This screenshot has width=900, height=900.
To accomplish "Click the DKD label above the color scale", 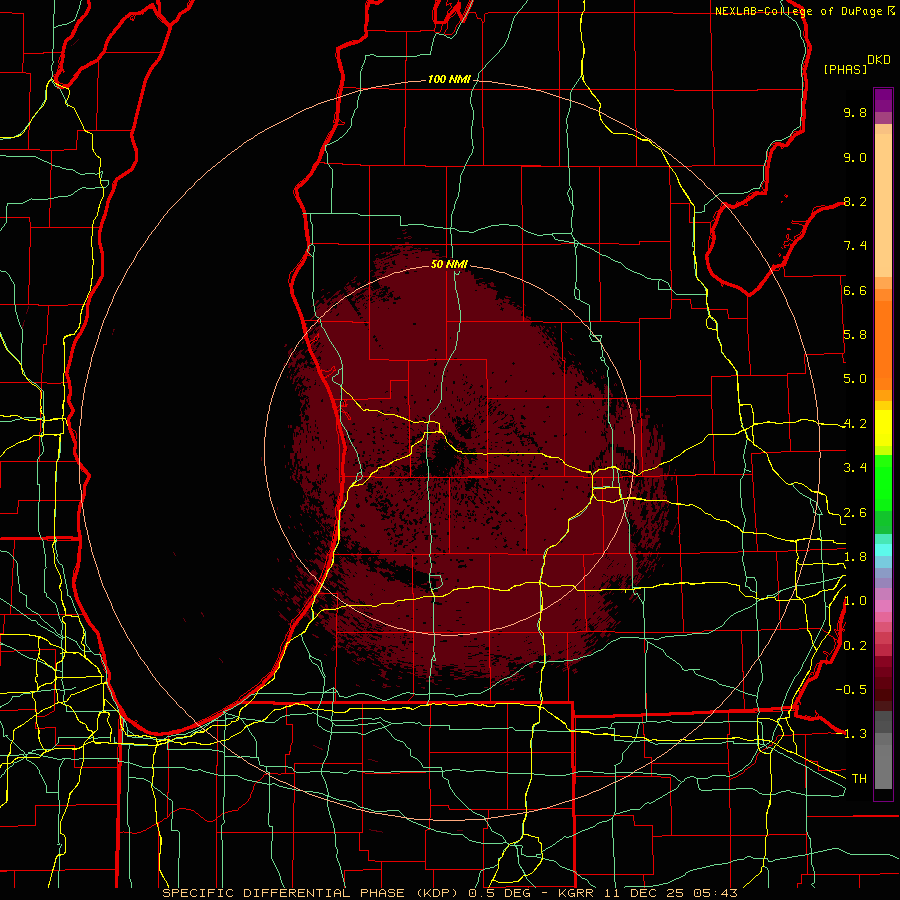I will click(x=879, y=60).
